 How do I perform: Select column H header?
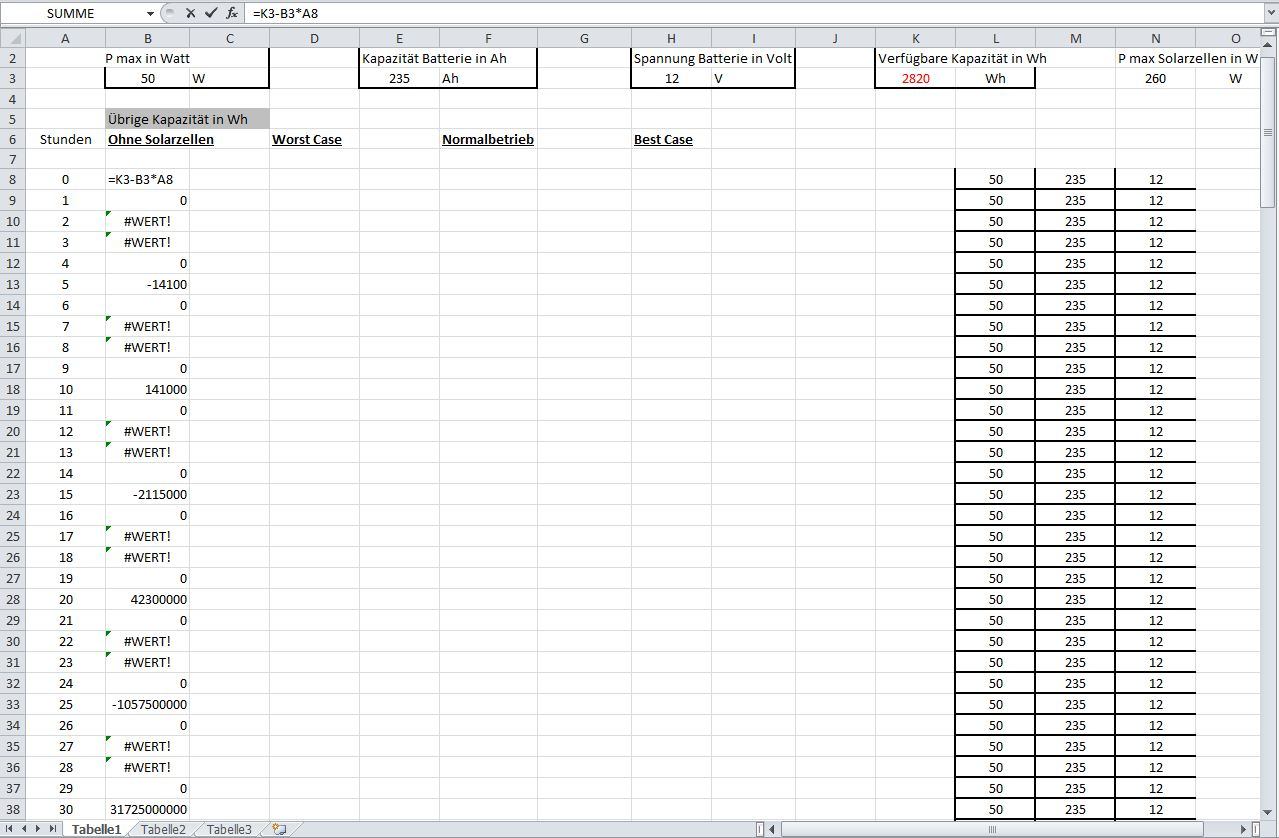[x=671, y=38]
